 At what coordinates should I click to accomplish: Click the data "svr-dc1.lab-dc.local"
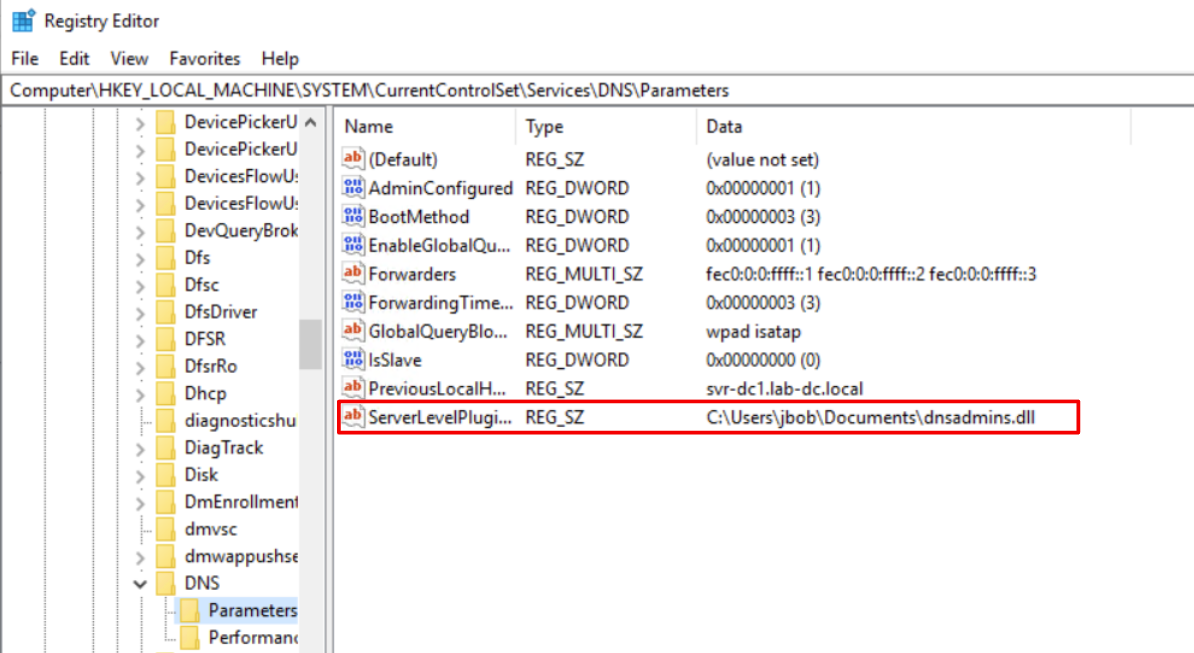pos(784,389)
